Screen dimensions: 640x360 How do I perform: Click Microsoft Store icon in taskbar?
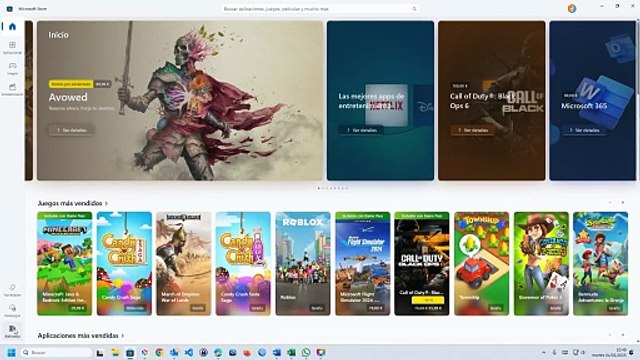click(x=130, y=353)
